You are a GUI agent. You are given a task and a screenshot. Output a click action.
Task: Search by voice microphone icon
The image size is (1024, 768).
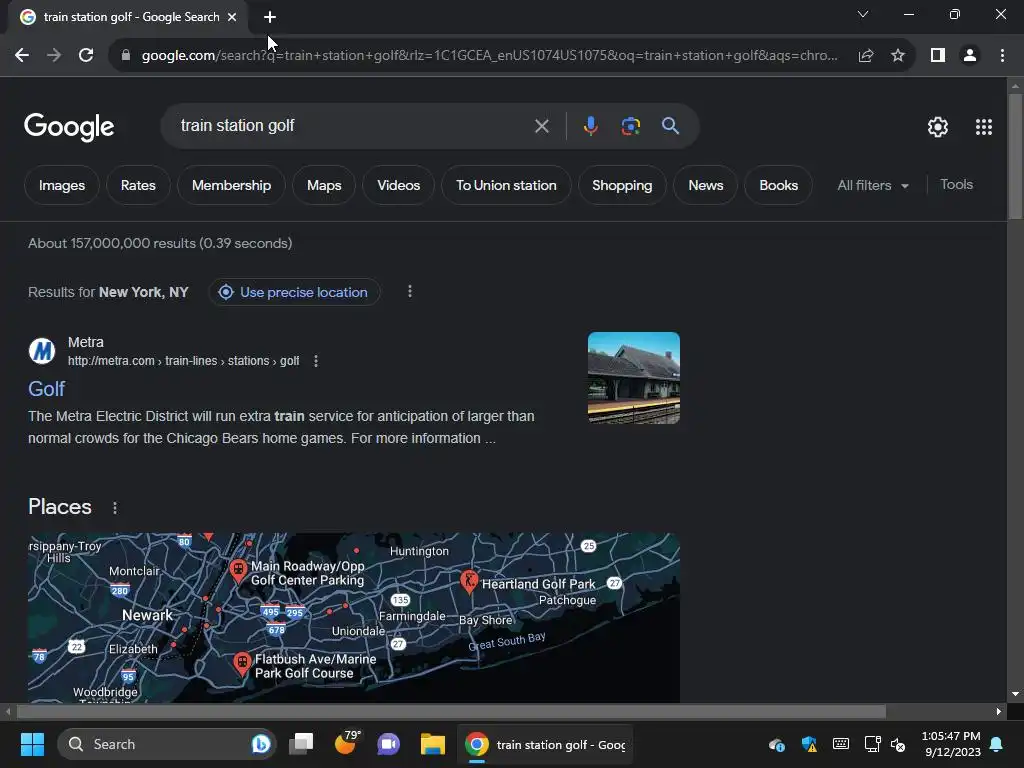coord(590,126)
